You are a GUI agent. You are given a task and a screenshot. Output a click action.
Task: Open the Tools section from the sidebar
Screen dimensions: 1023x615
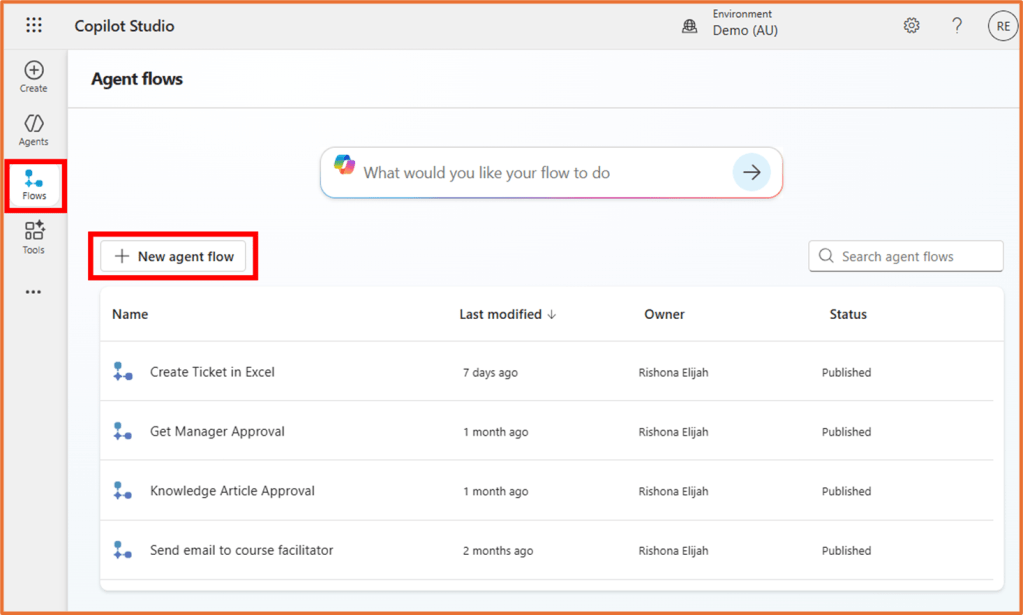coord(33,237)
